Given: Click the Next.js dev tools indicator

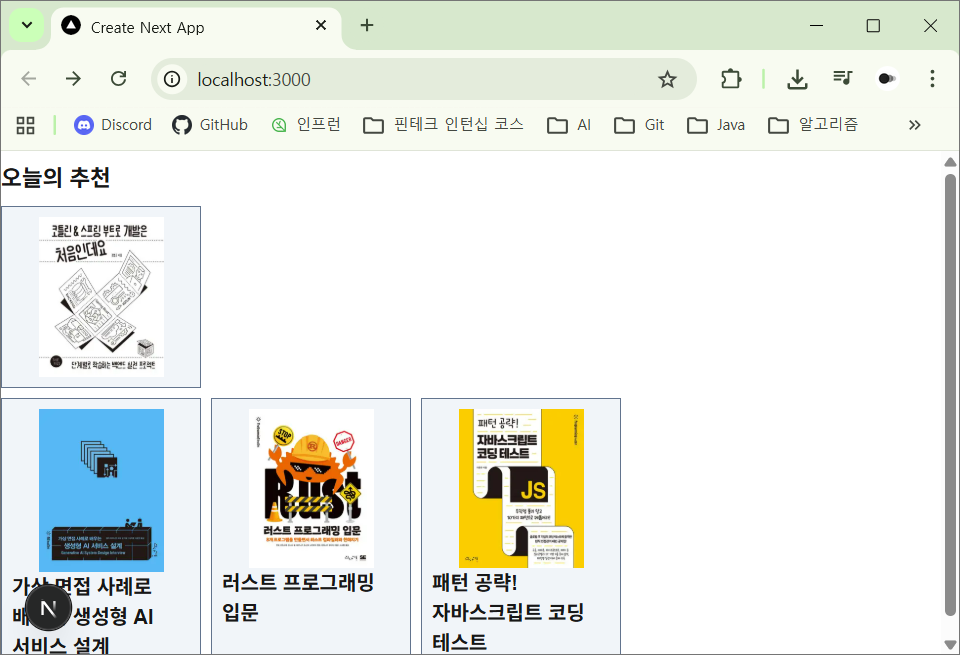Looking at the screenshot, I should coord(47,608).
